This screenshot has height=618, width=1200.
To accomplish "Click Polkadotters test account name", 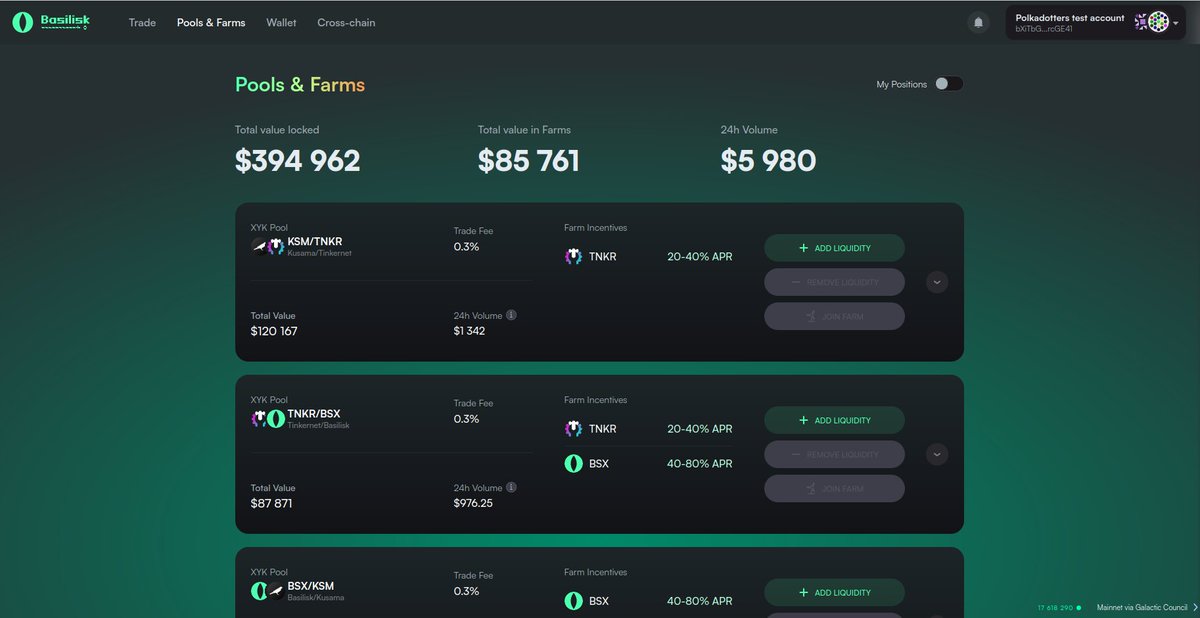I will [x=1070, y=18].
